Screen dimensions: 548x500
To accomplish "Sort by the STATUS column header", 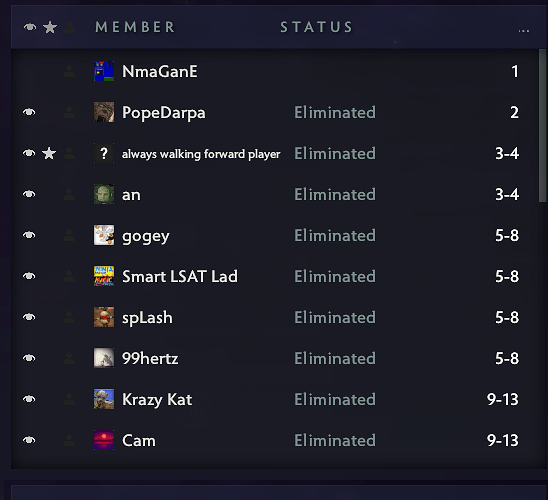I will click(x=317, y=27).
